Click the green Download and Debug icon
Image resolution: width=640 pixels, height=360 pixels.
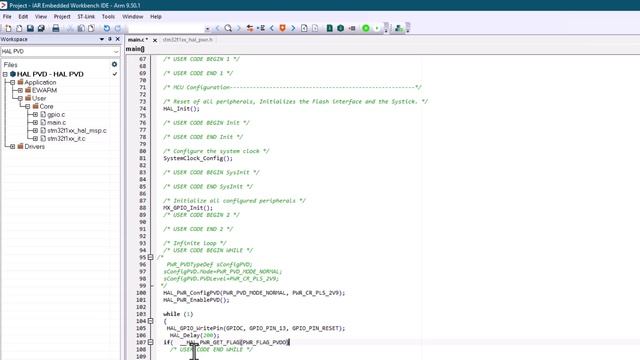click(x=366, y=28)
